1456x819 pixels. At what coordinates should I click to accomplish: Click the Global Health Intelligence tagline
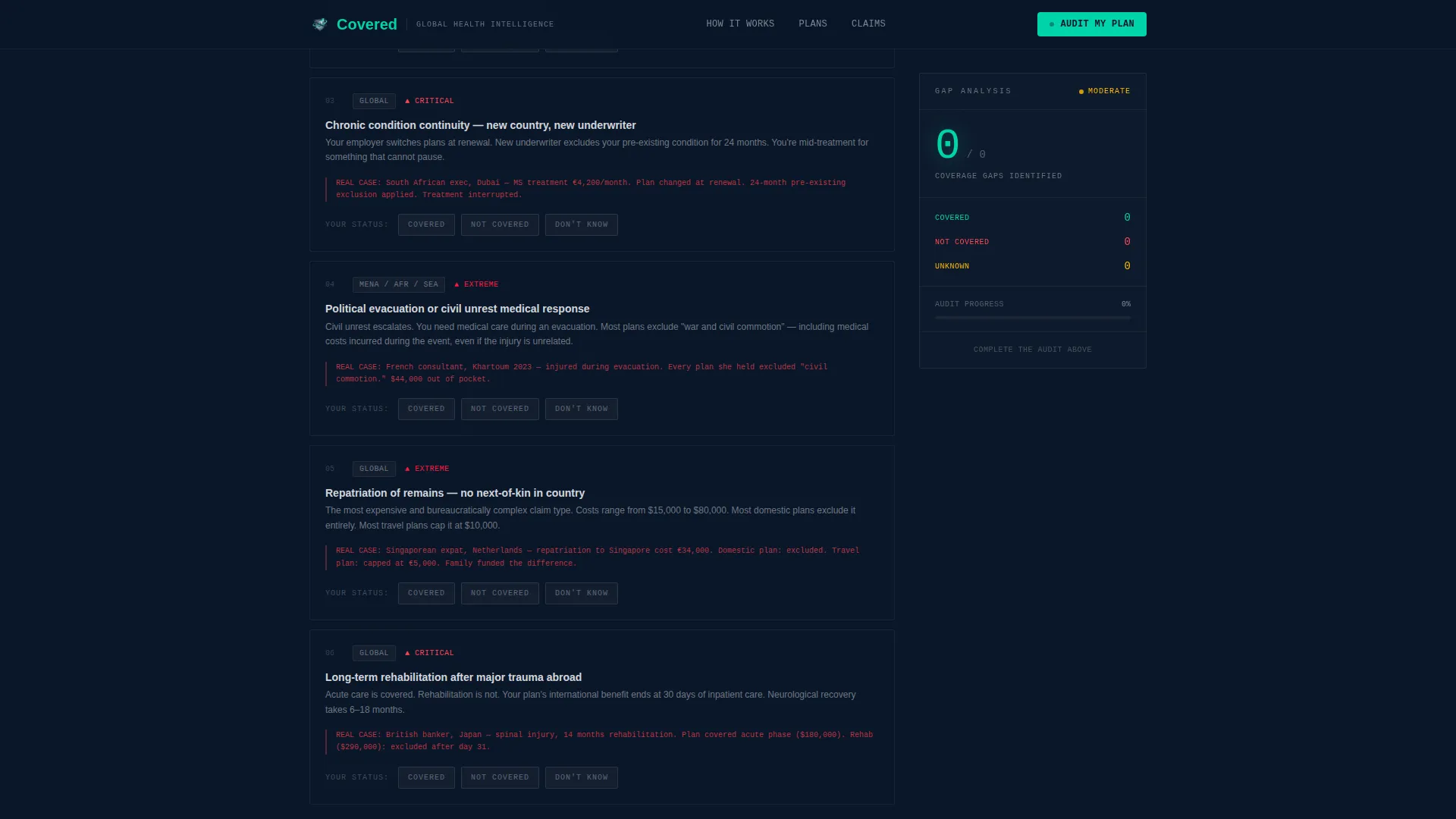pyautogui.click(x=485, y=24)
